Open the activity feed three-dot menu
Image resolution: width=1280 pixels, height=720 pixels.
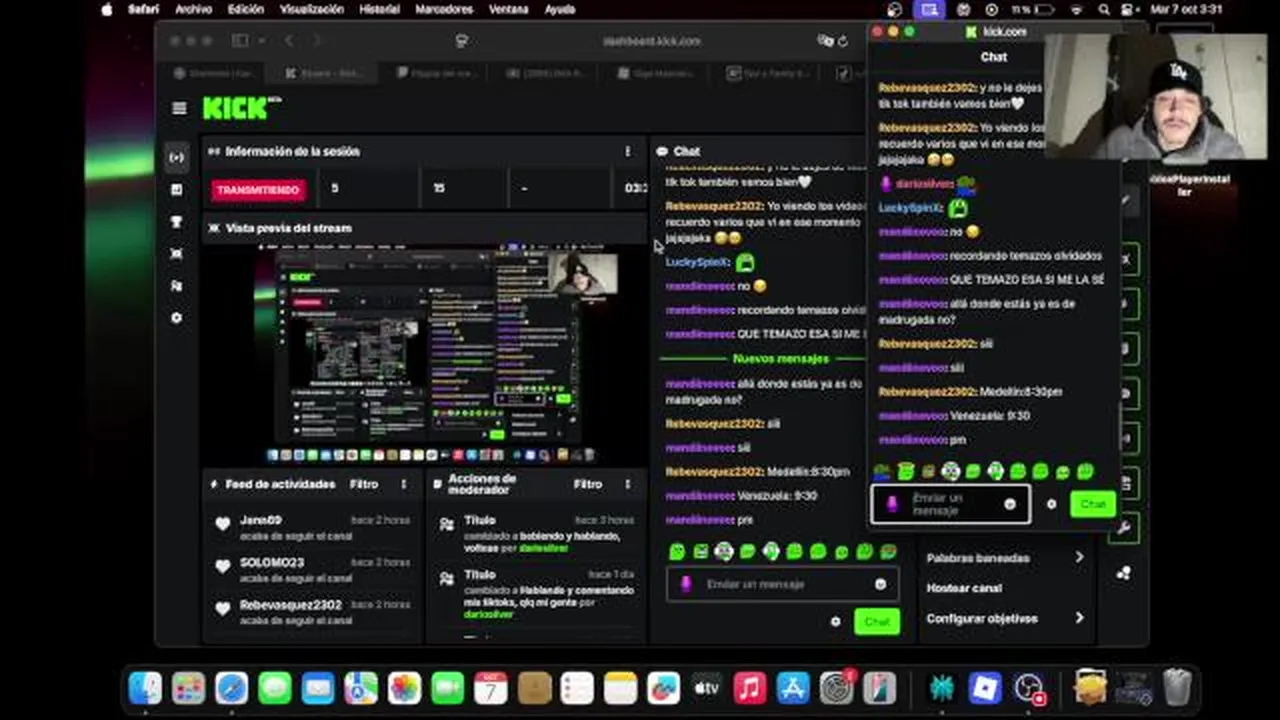(x=404, y=484)
